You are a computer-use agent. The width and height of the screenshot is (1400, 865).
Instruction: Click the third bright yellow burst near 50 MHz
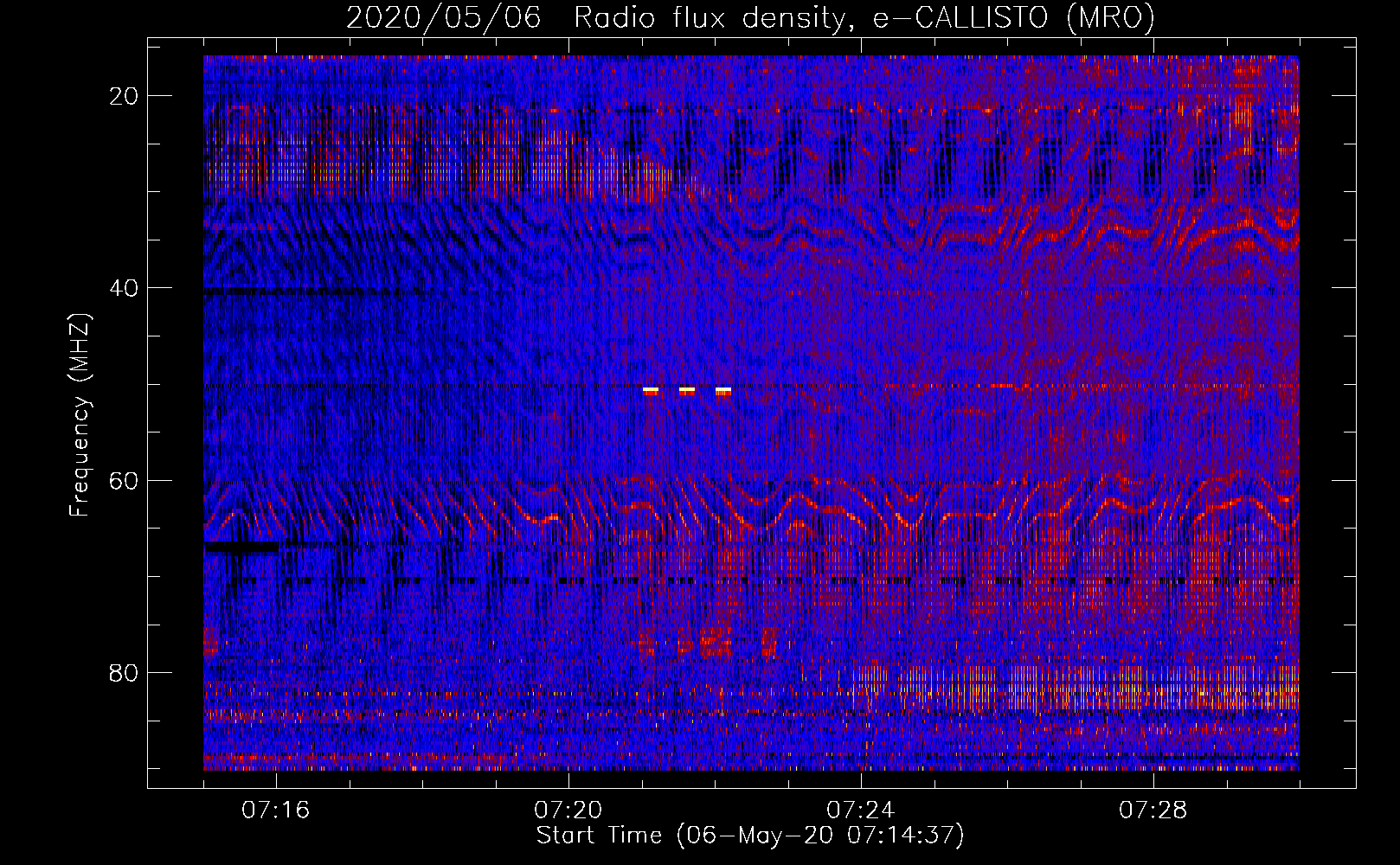click(x=723, y=391)
